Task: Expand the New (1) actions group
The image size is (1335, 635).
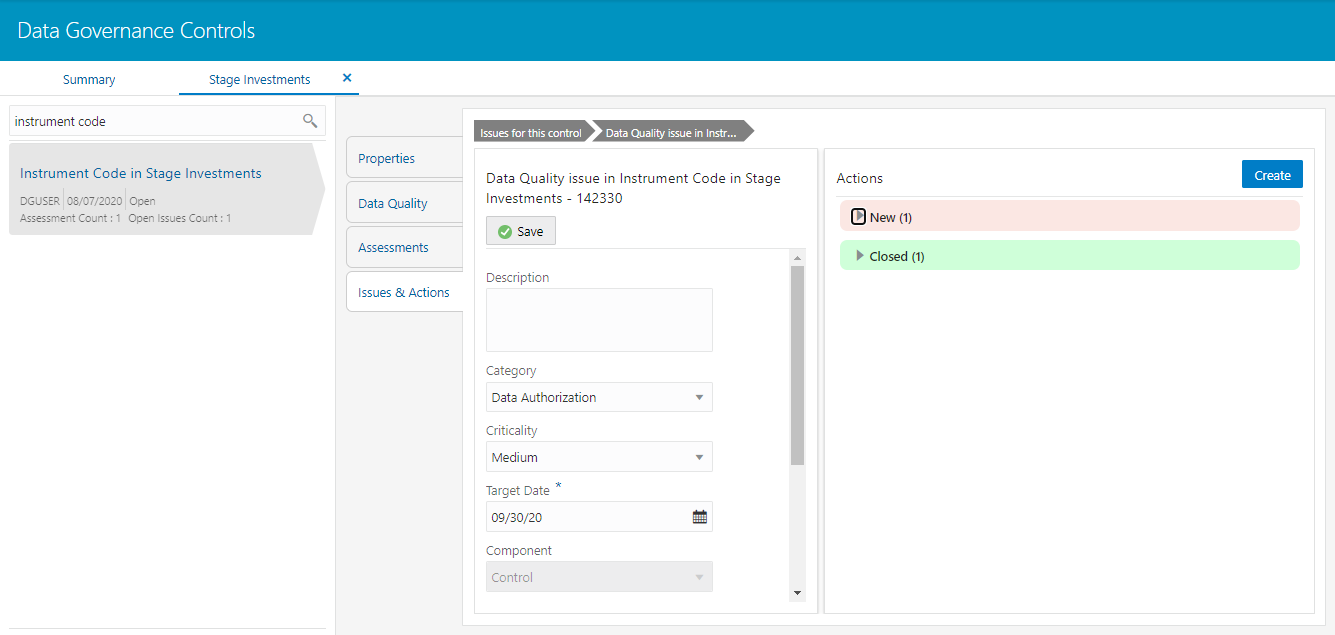Action: (x=858, y=216)
